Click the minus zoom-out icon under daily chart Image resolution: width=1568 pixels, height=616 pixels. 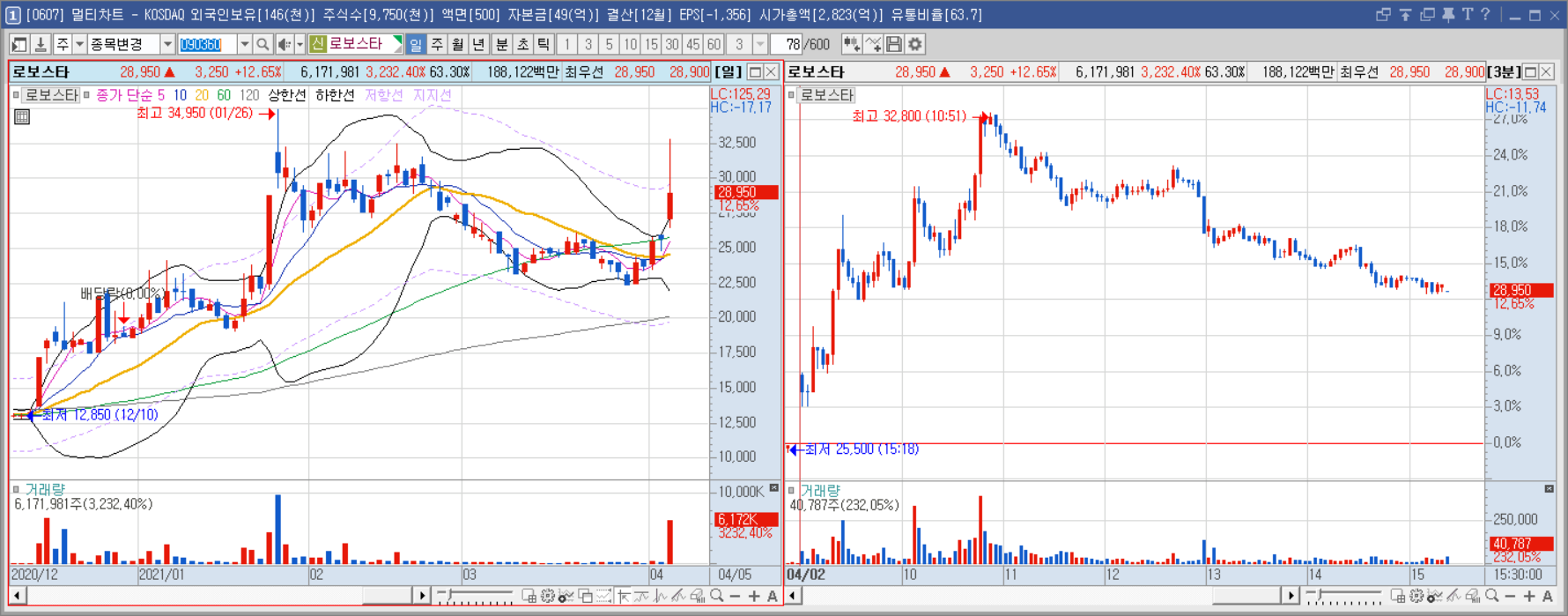tap(736, 597)
